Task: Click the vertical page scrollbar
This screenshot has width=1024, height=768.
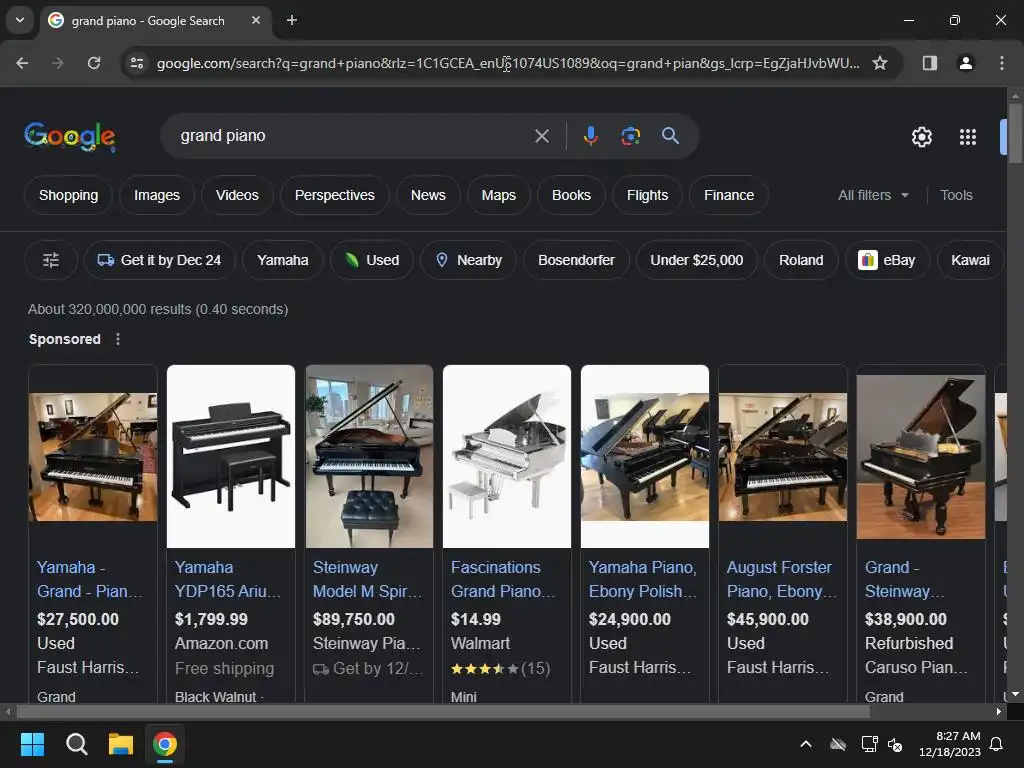Action: click(x=1015, y=134)
